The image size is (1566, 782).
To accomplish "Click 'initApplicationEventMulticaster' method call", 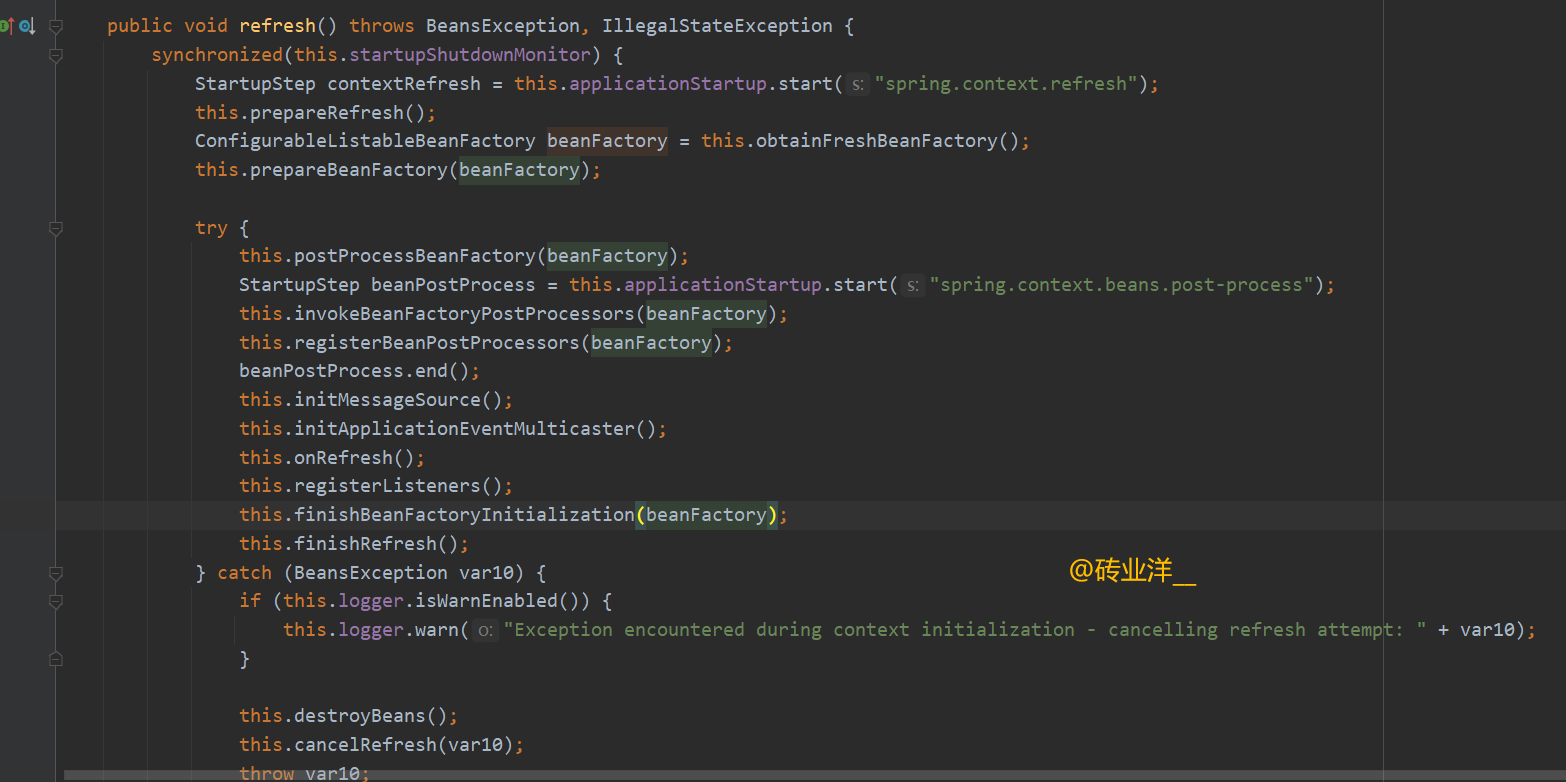I will pos(464,429).
